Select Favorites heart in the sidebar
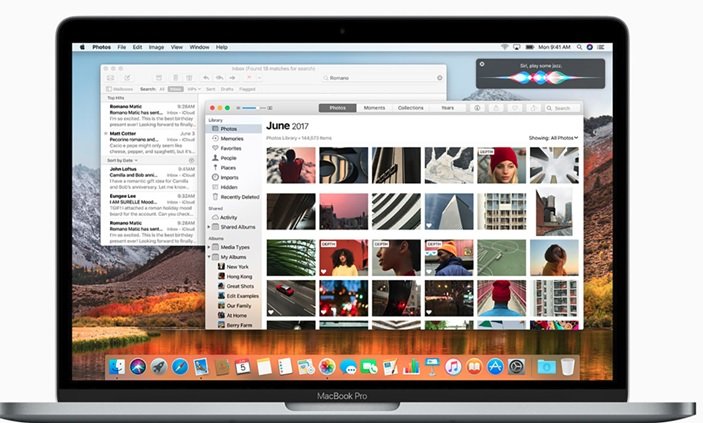Viewport: 703px width, 423px height. click(232, 148)
